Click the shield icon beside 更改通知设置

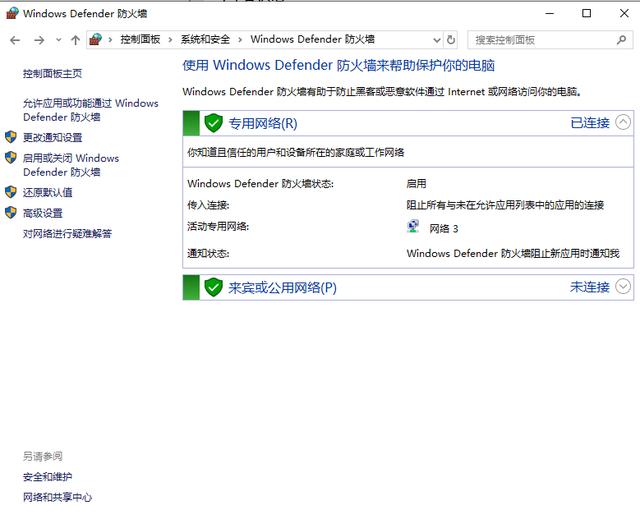pos(11,137)
